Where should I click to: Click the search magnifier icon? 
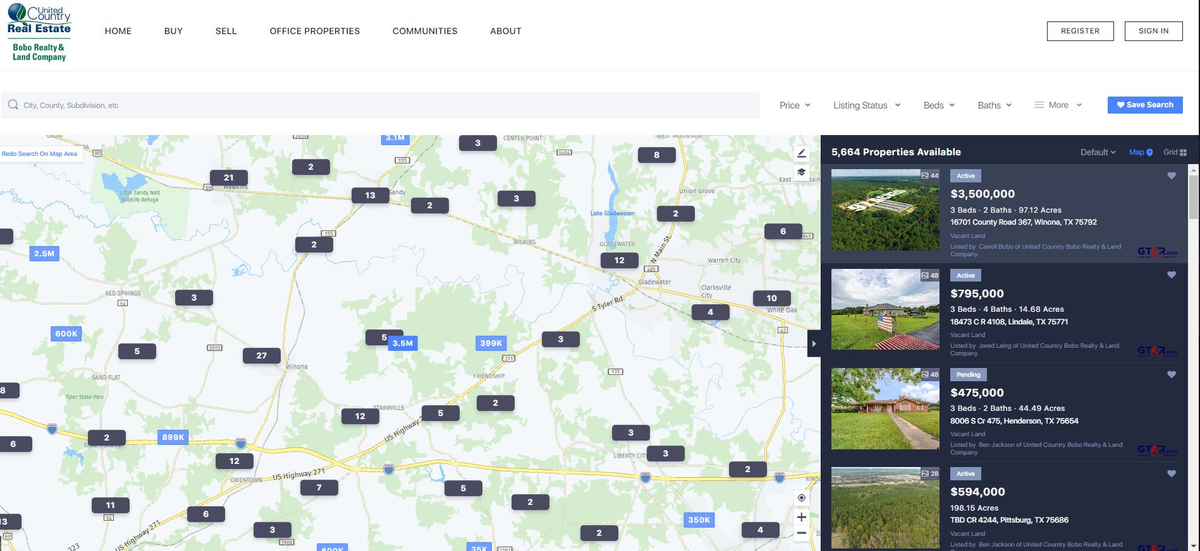(14, 105)
